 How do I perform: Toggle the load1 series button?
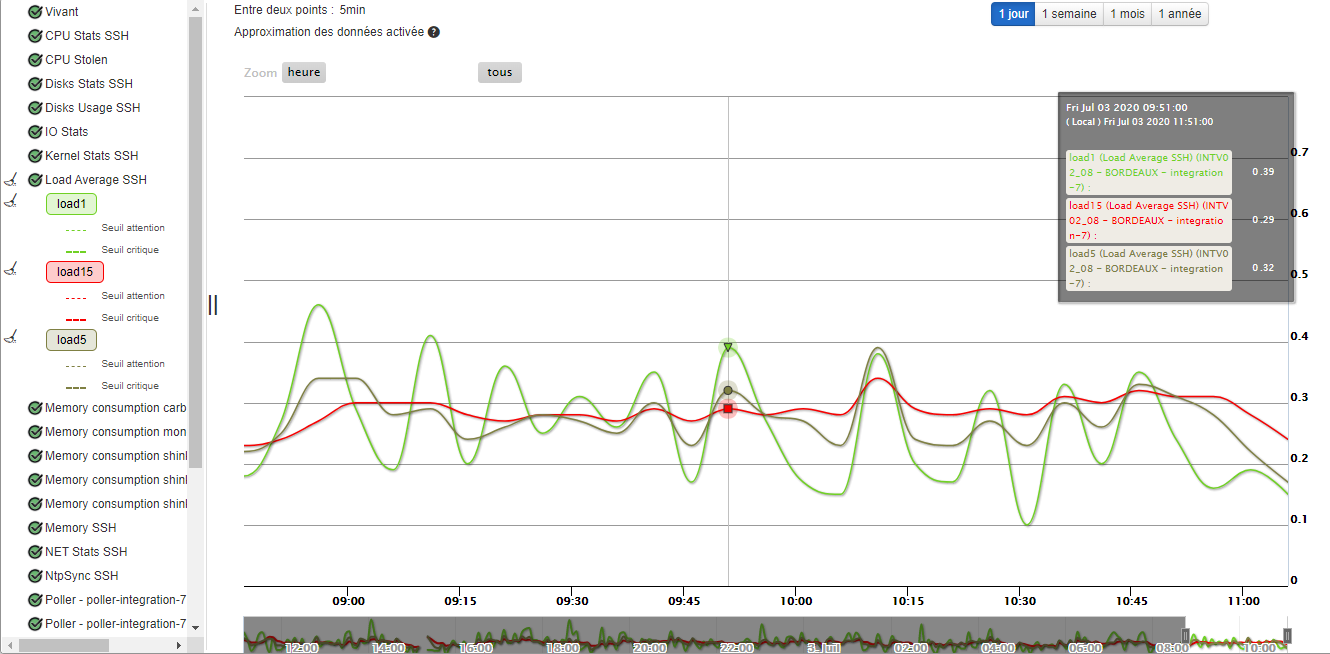[x=71, y=204]
